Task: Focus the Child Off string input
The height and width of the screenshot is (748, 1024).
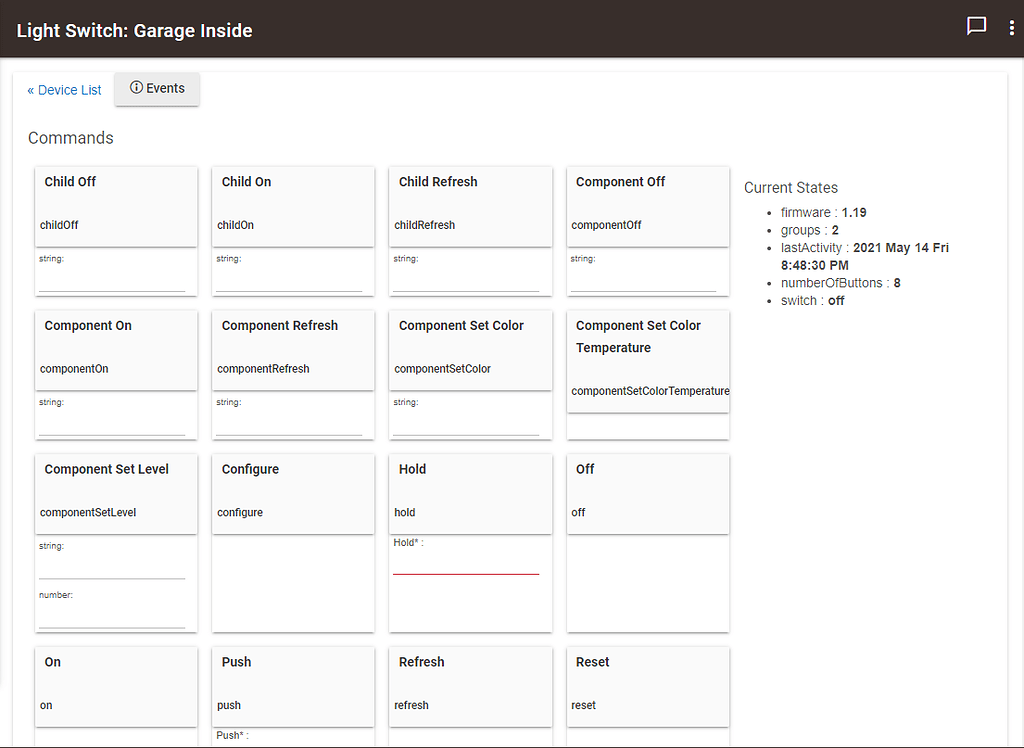Action: [112, 282]
